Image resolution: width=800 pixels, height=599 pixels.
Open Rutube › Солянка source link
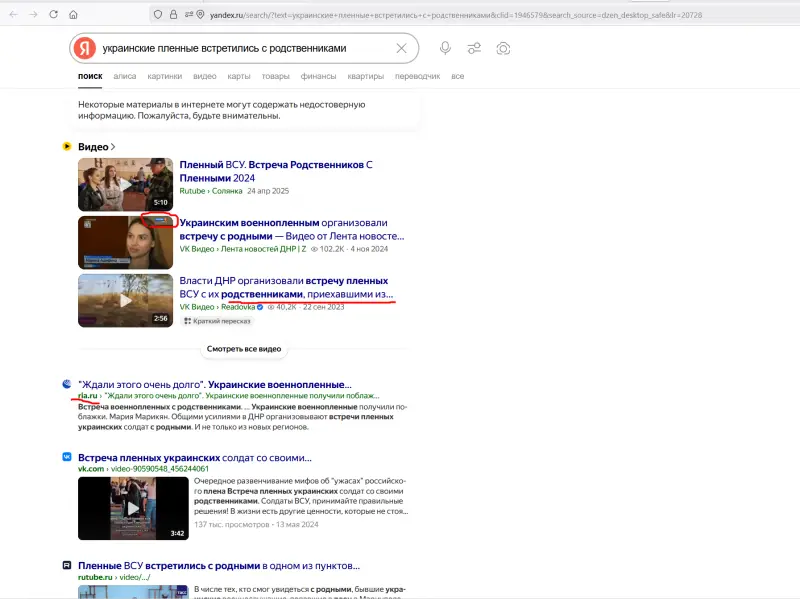211,191
